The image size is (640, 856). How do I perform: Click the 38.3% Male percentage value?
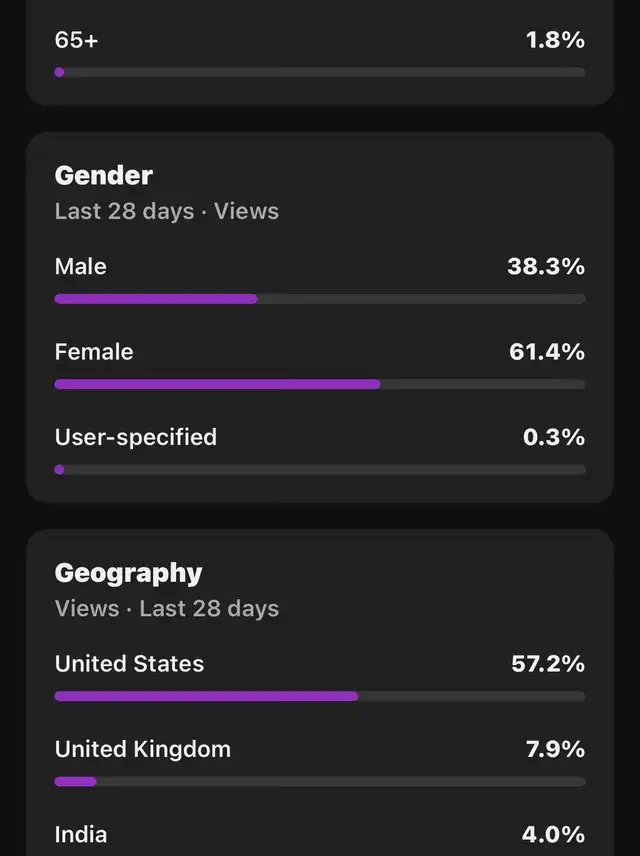point(546,267)
